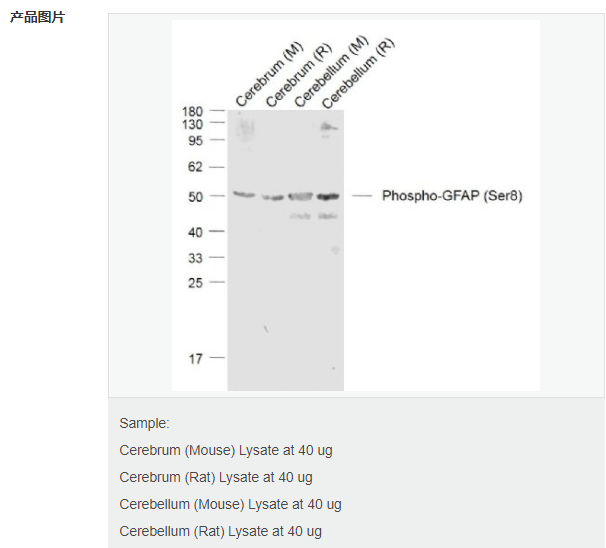
Task: Click the 62 molecular weight marker
Action: pos(195,167)
